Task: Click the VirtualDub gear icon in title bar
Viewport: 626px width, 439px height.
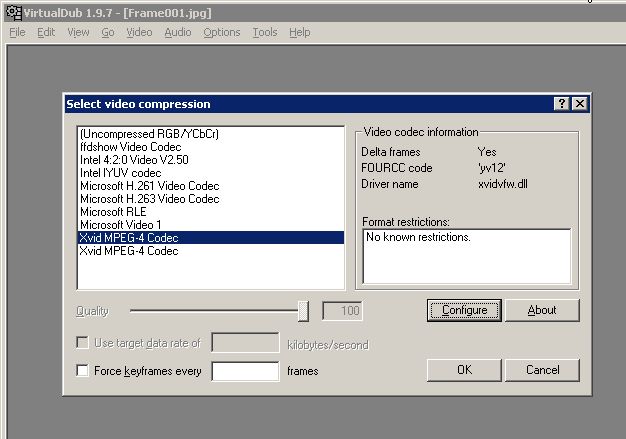Action: (14, 13)
